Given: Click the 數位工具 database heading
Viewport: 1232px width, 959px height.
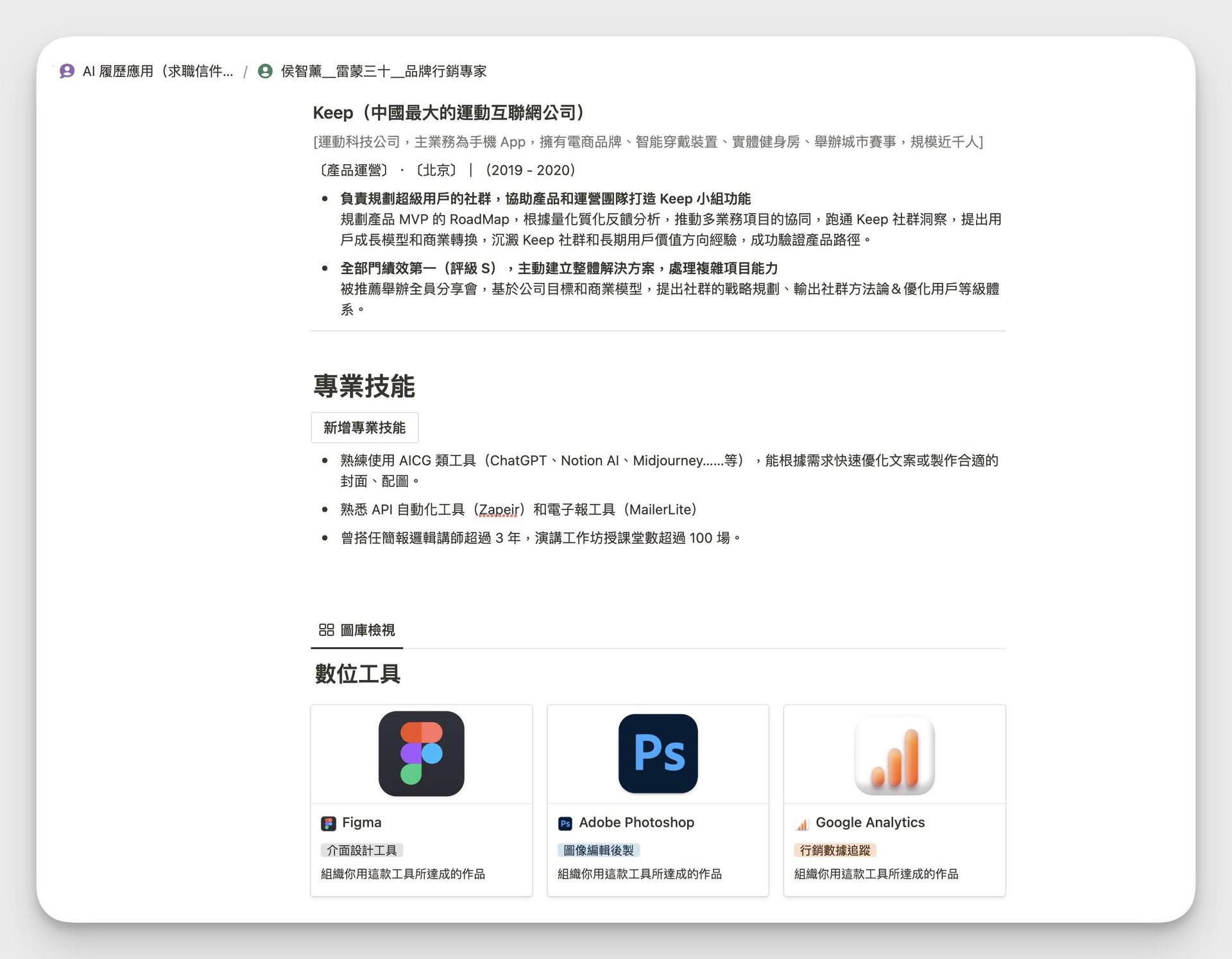Looking at the screenshot, I should coord(357,674).
